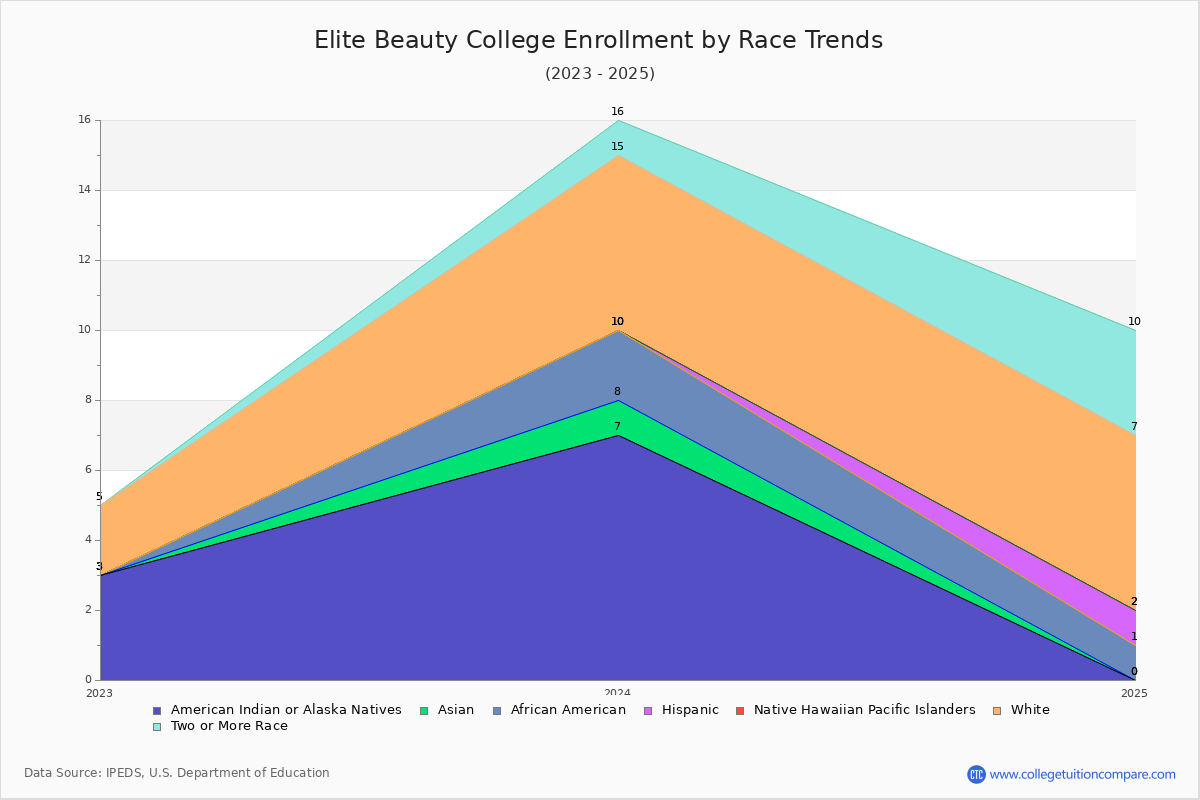Toggle Native Hawaiian Pacific Islanders legend label

point(865,710)
